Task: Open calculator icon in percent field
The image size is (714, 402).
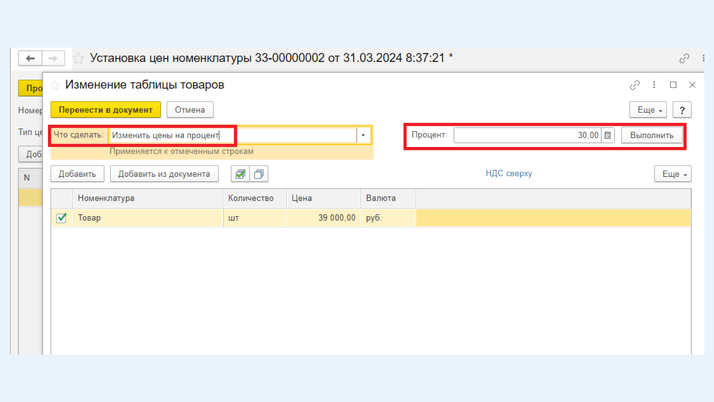Action: click(607, 135)
